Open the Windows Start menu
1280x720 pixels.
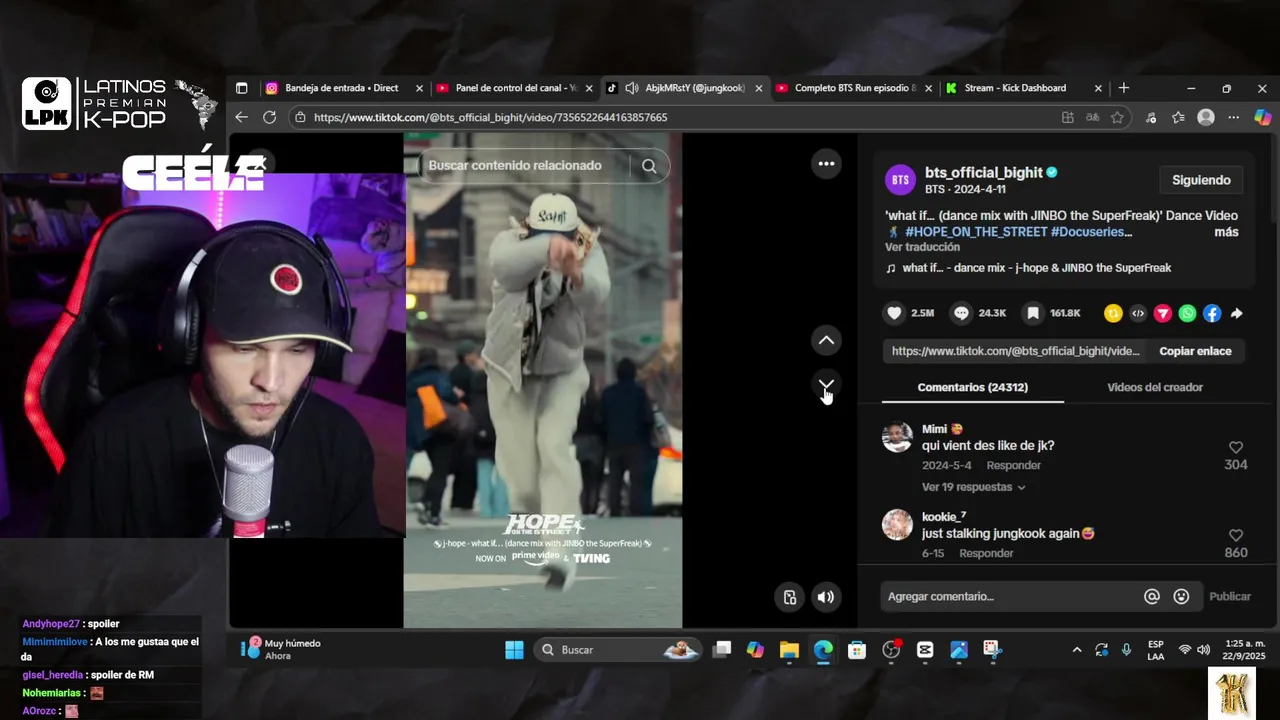pyautogui.click(x=514, y=650)
